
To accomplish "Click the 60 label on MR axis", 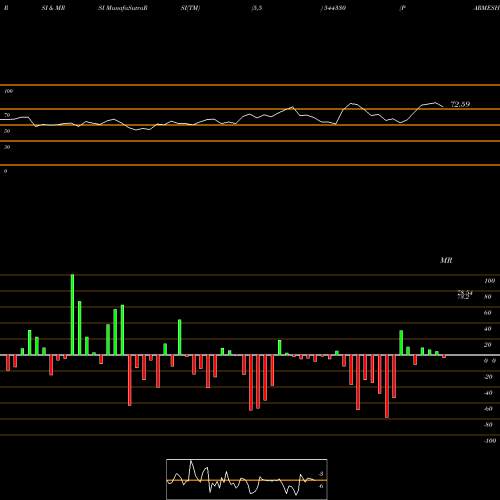I will [x=488, y=313].
